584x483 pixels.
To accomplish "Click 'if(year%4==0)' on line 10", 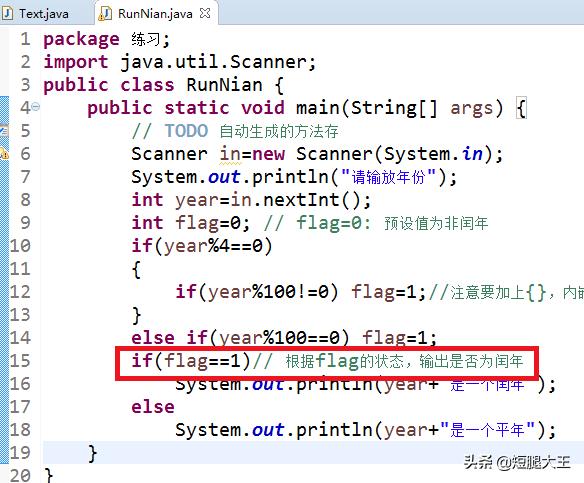I will [x=202, y=246].
